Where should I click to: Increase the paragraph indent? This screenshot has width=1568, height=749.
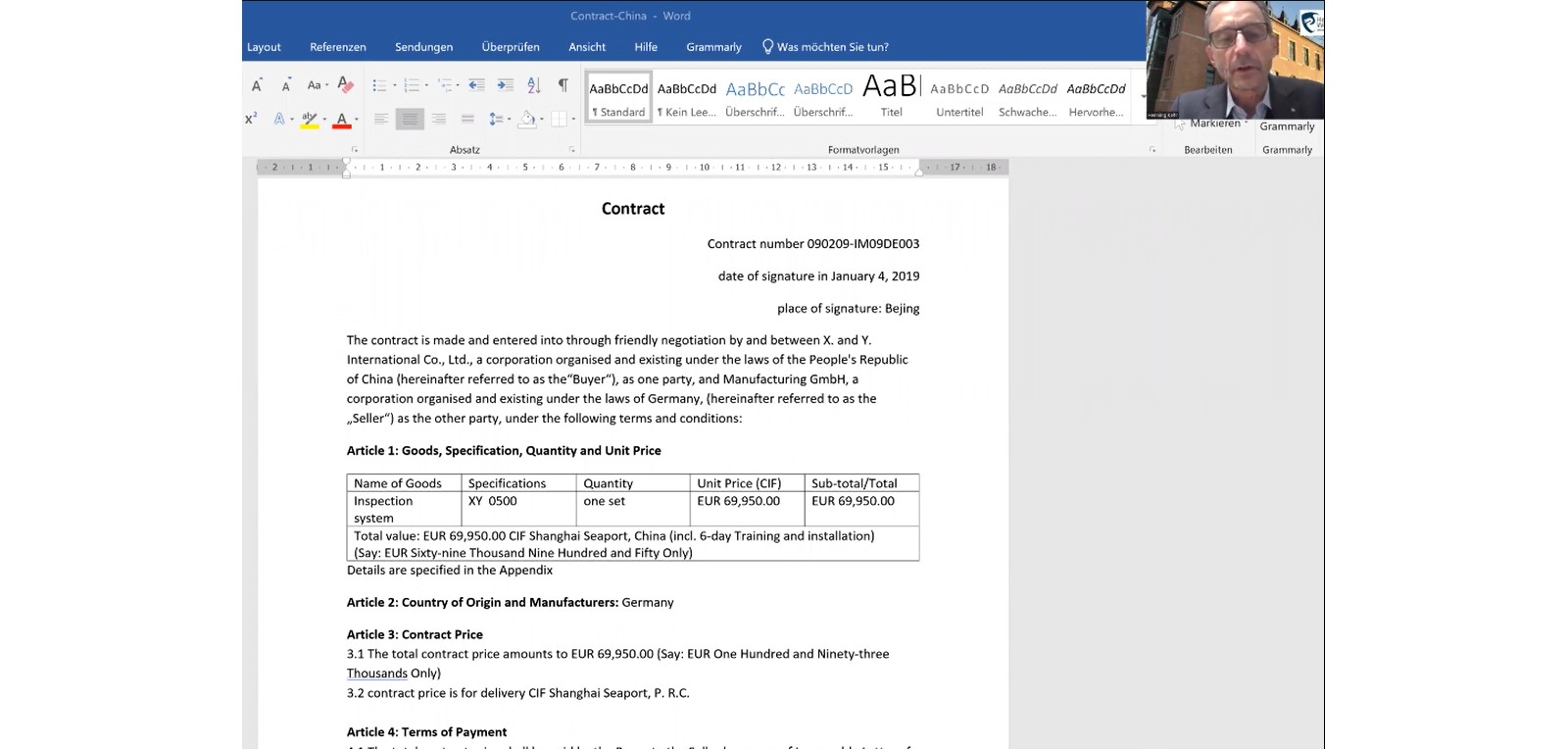tap(505, 86)
